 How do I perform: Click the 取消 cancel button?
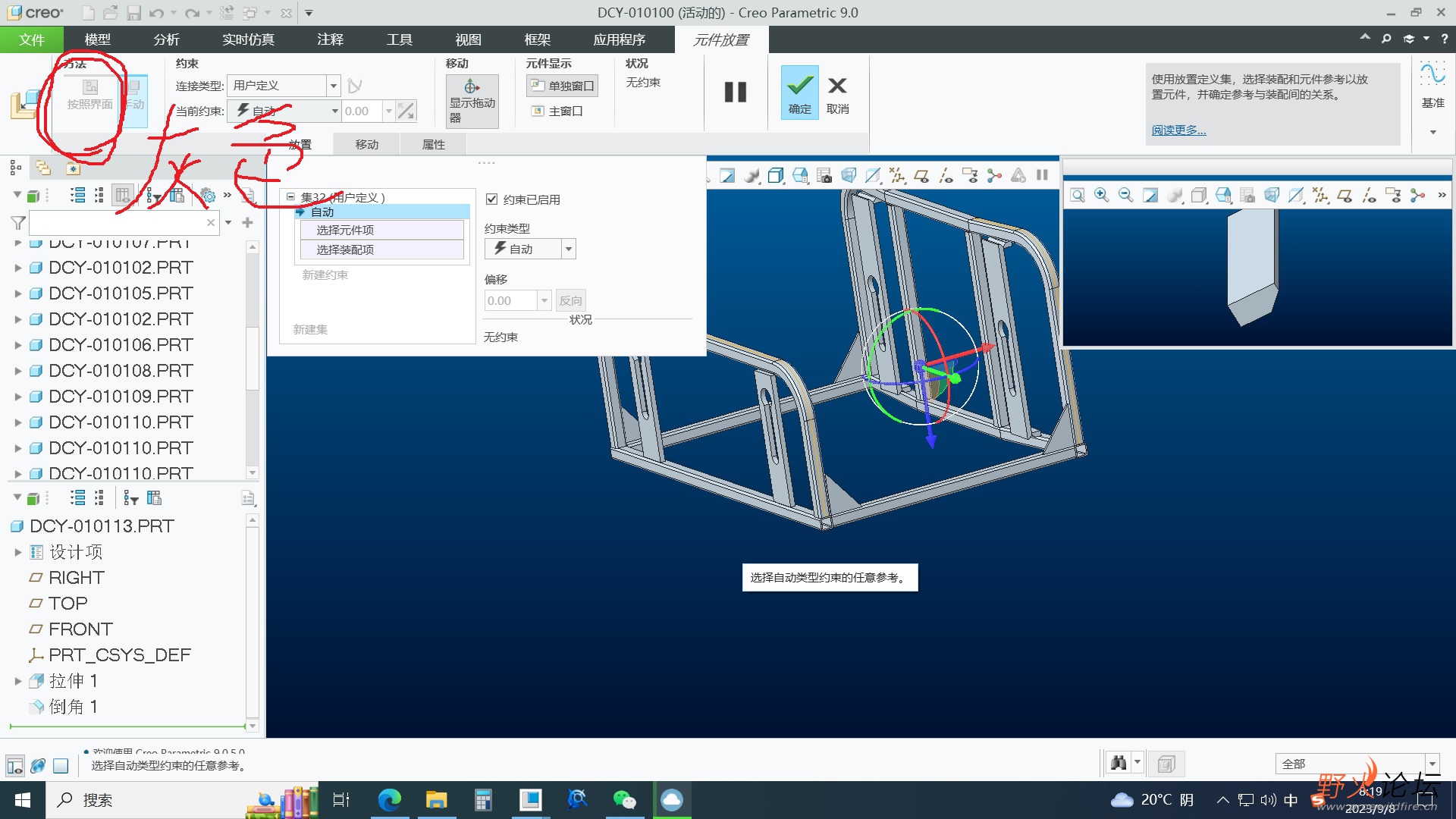837,95
